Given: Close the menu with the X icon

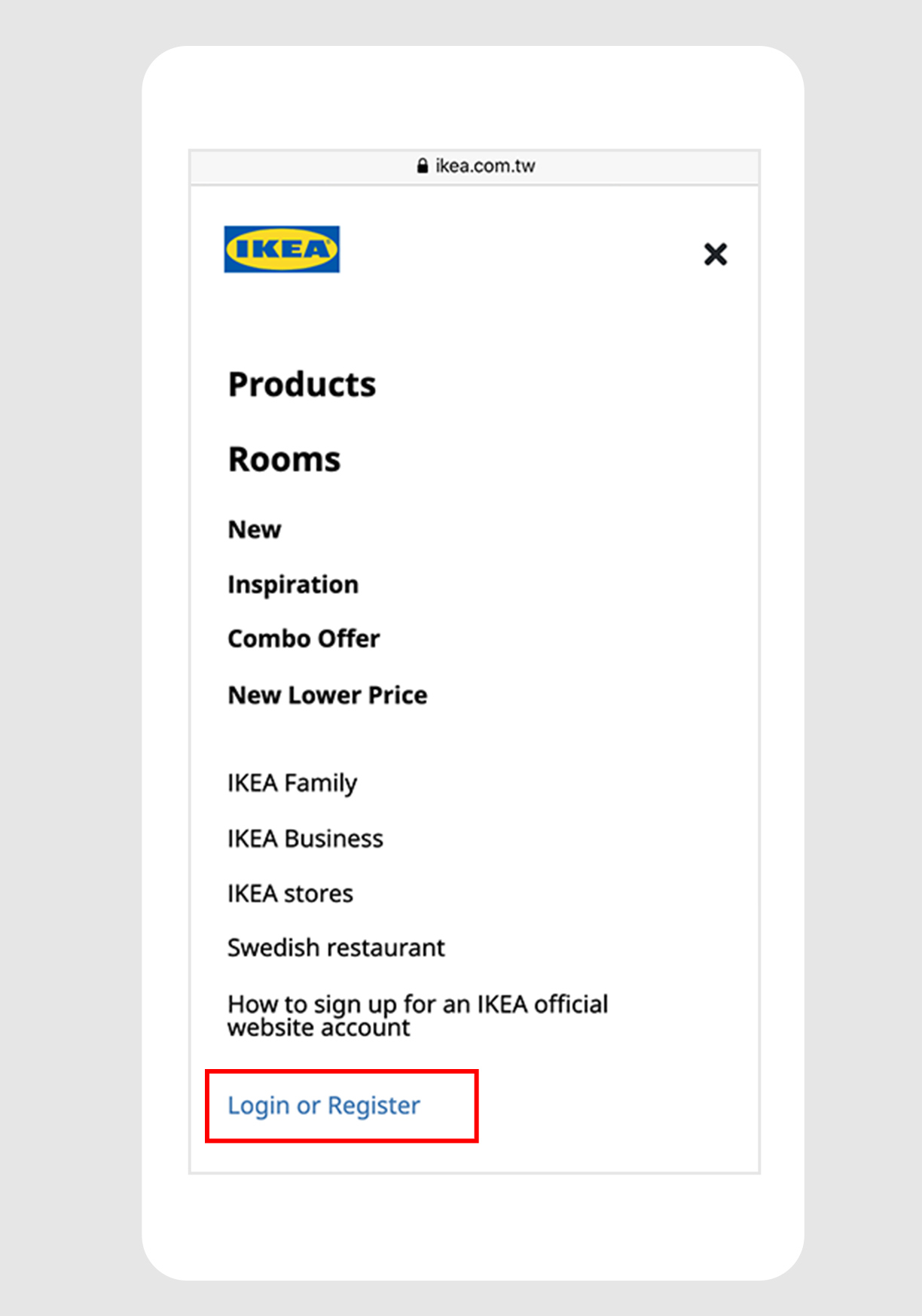Looking at the screenshot, I should point(715,254).
